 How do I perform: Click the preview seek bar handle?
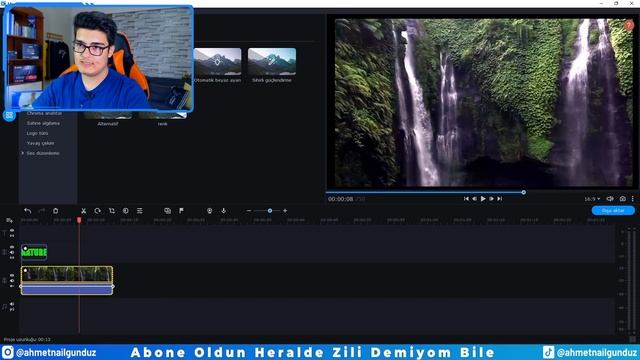click(x=523, y=192)
